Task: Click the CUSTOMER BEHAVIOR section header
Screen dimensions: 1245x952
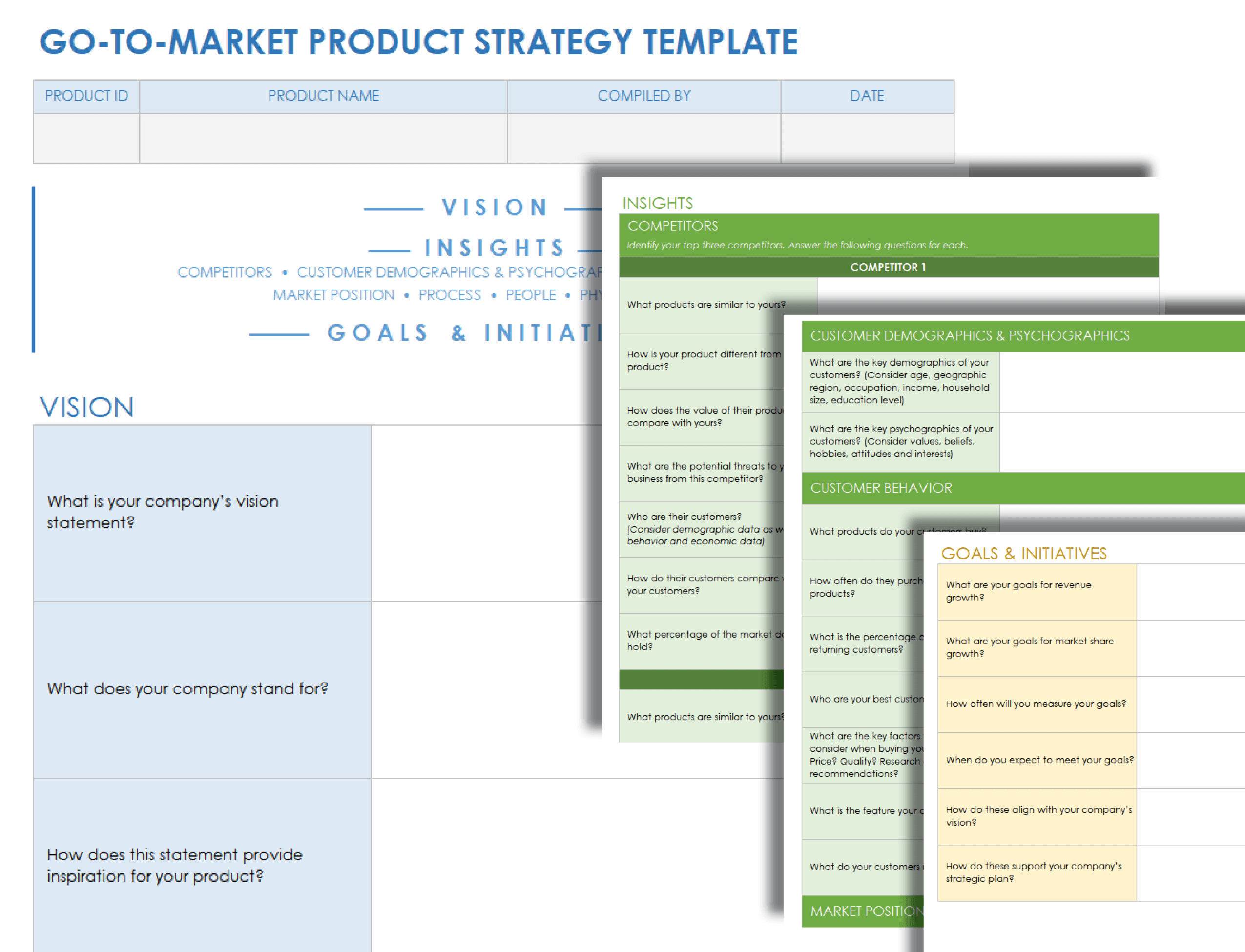Action: pos(881,488)
